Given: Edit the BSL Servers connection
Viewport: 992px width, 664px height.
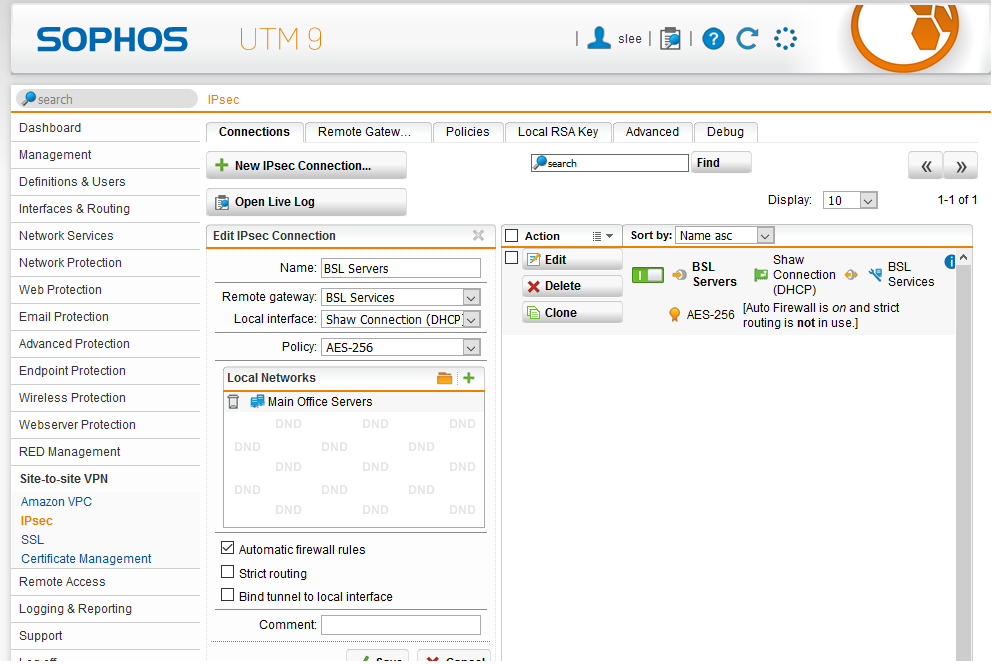Looking at the screenshot, I should click(x=572, y=259).
